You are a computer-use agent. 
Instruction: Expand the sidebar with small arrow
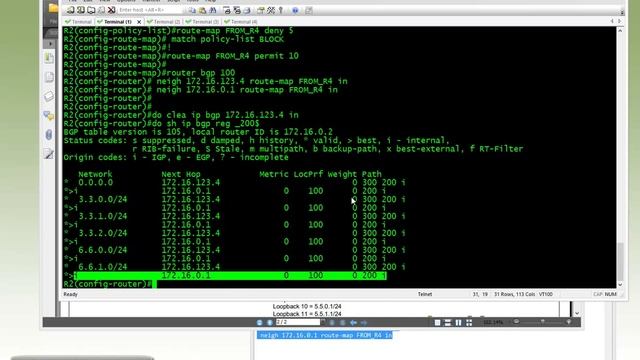pyautogui.click(x=51, y=44)
